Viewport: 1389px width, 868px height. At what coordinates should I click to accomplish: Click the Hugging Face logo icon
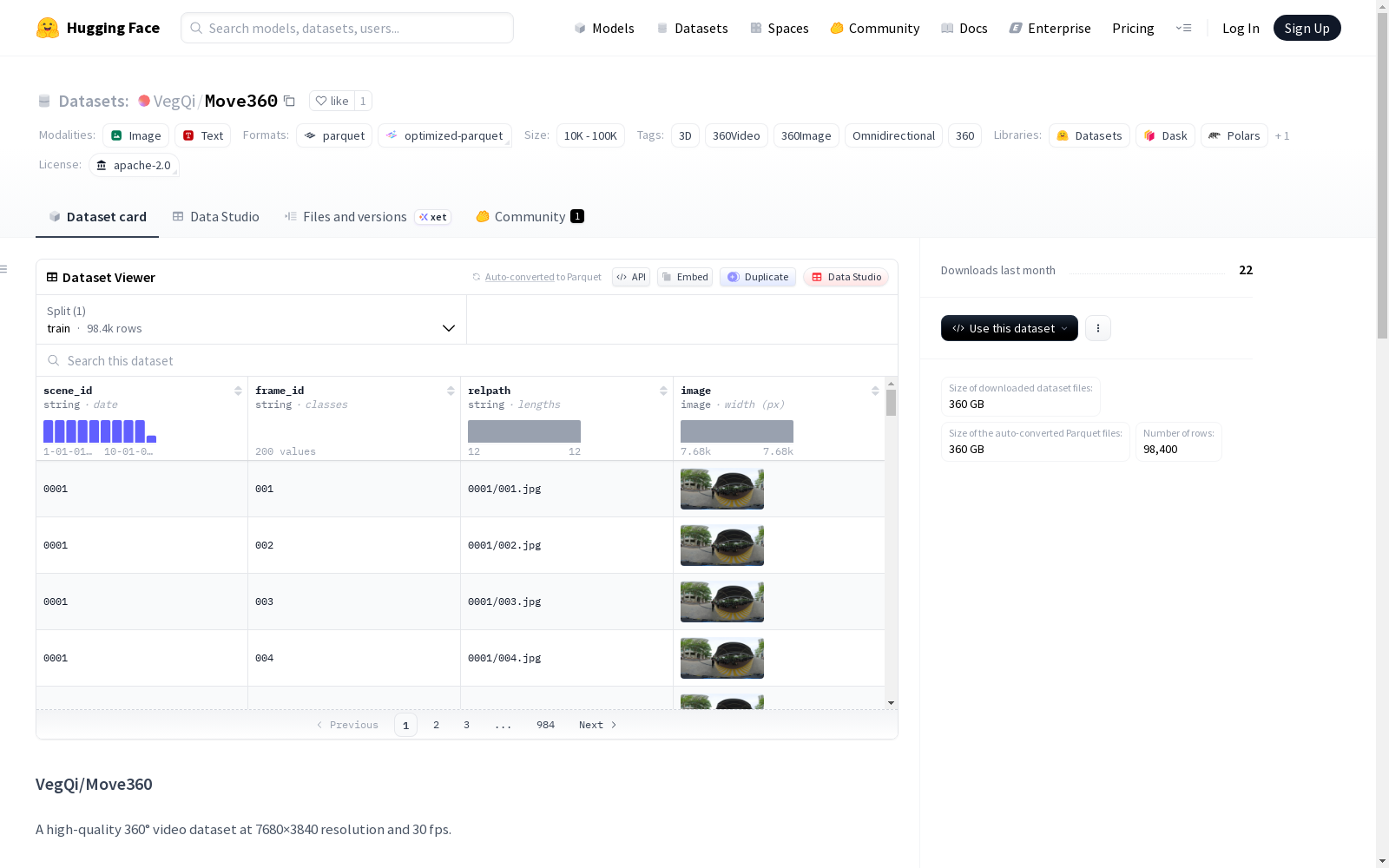click(48, 28)
